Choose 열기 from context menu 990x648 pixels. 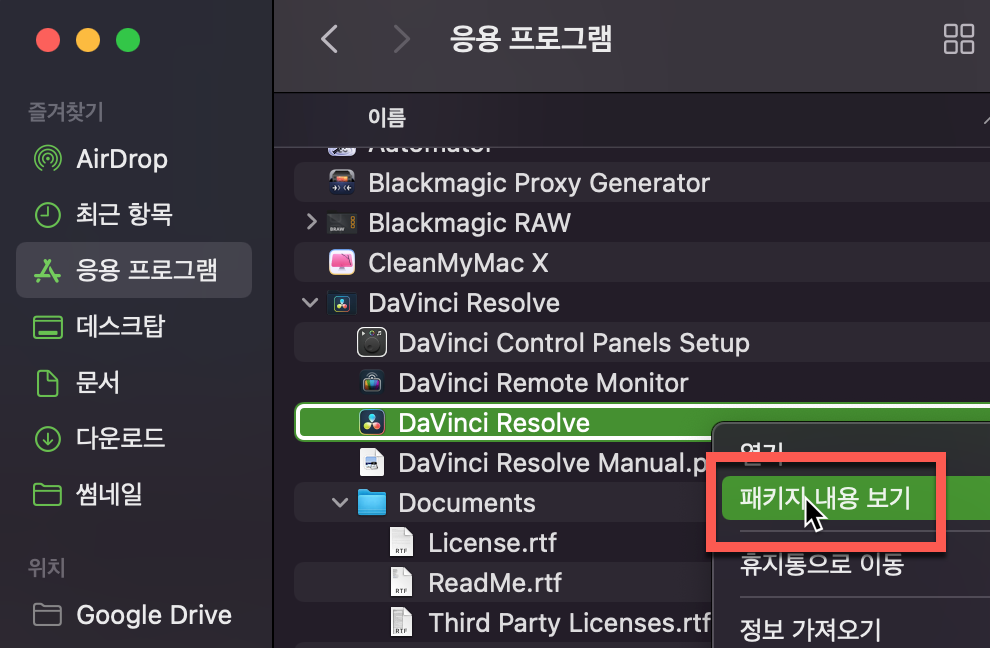tap(762, 452)
